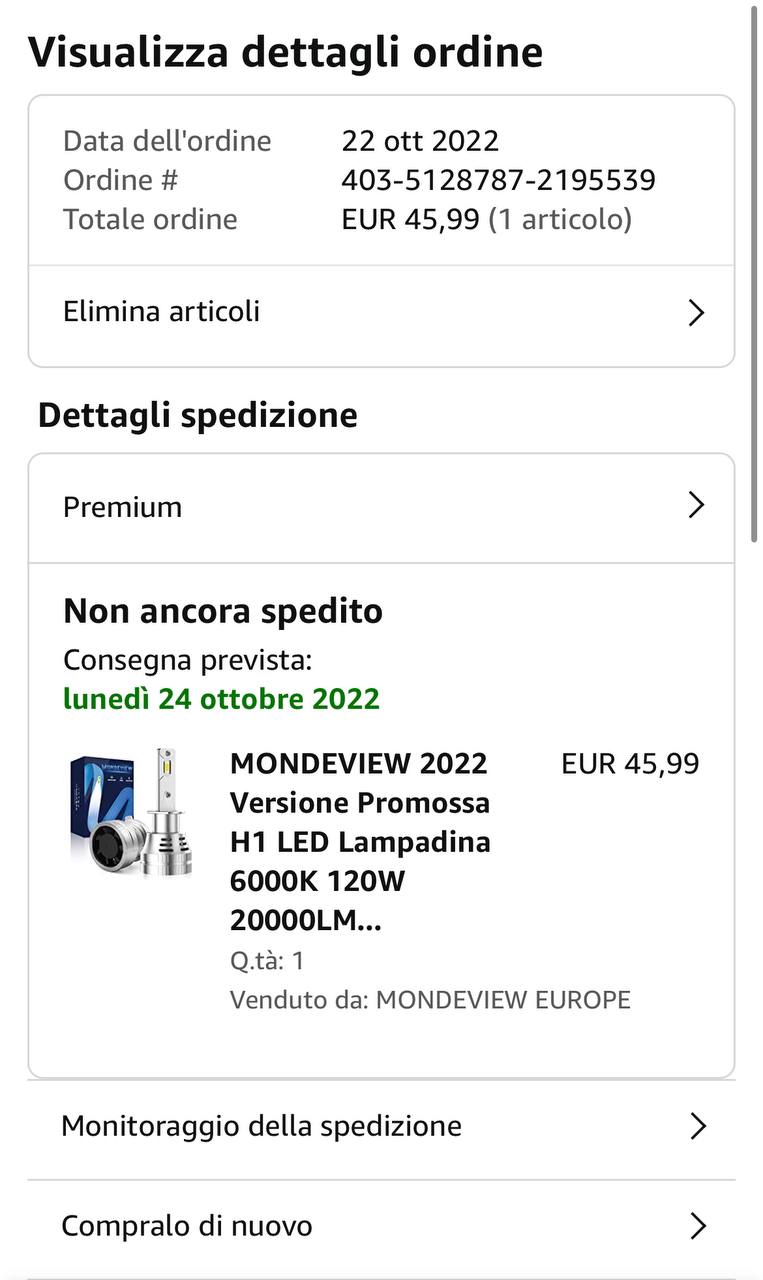Click the Visualizza dettagli ordine page title
Viewport: 763px width, 1280px height.
click(x=285, y=52)
